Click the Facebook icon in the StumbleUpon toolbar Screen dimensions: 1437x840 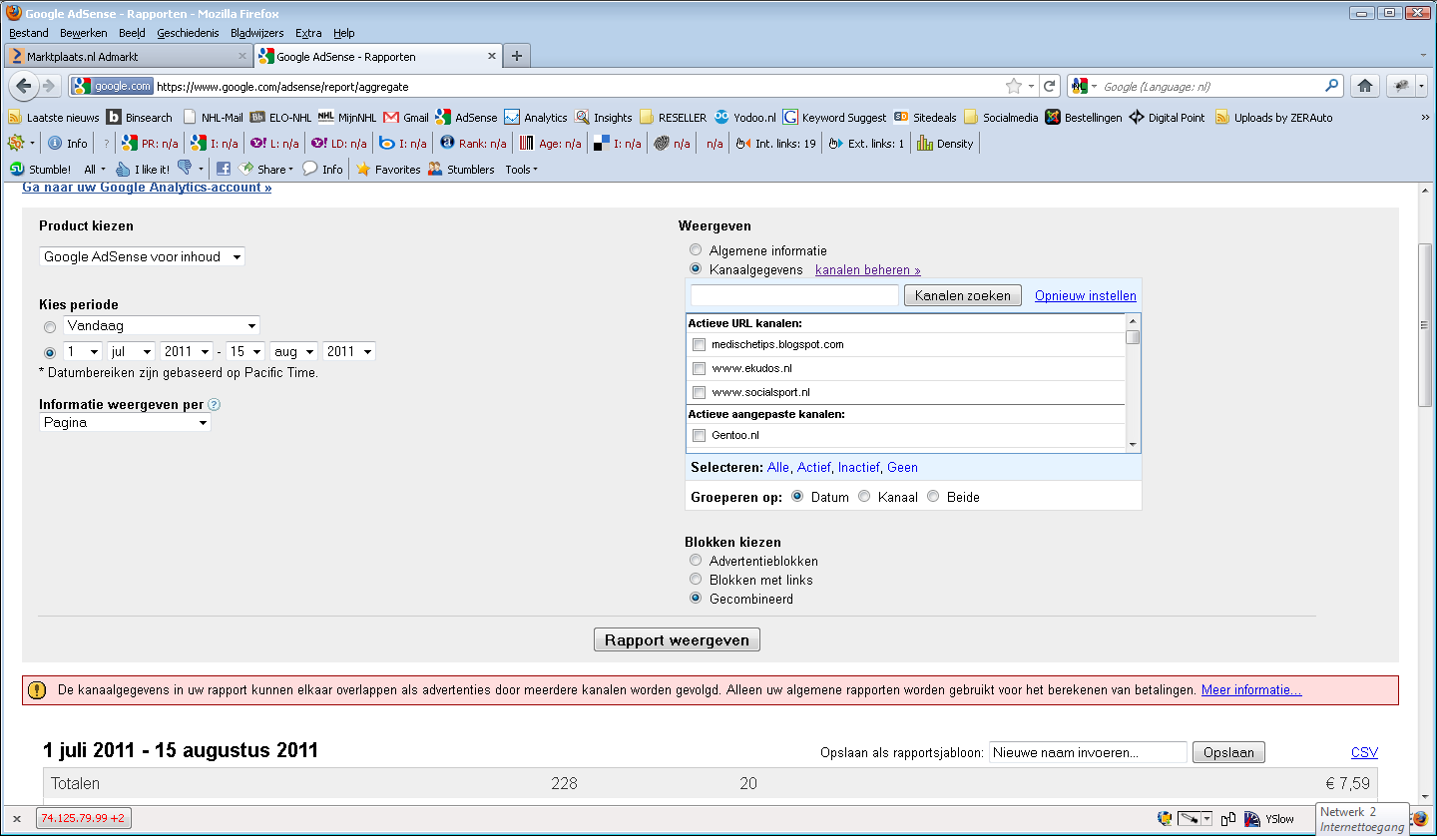pyautogui.click(x=224, y=170)
